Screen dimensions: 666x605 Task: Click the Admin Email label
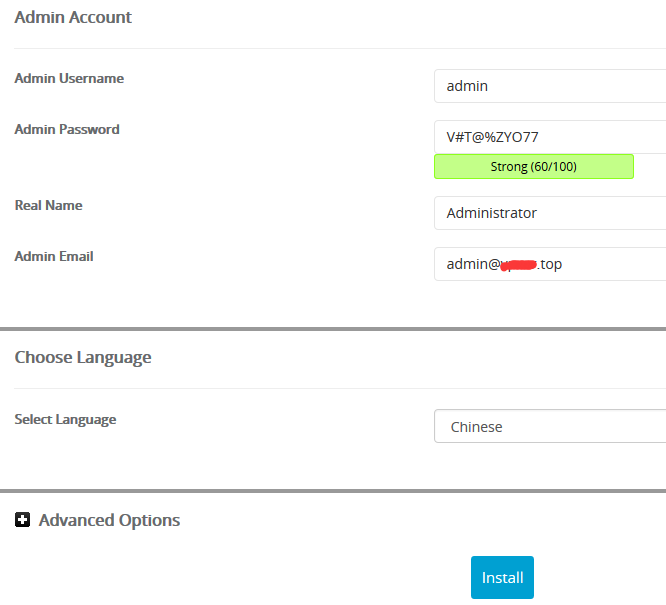(54, 256)
